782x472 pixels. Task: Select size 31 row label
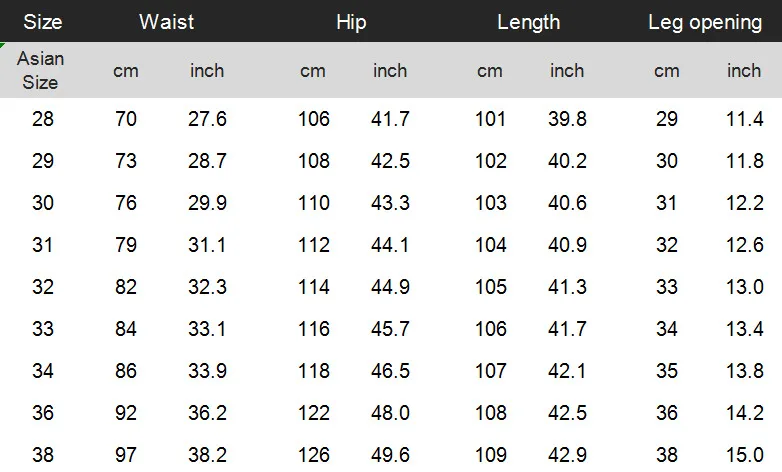coord(42,245)
